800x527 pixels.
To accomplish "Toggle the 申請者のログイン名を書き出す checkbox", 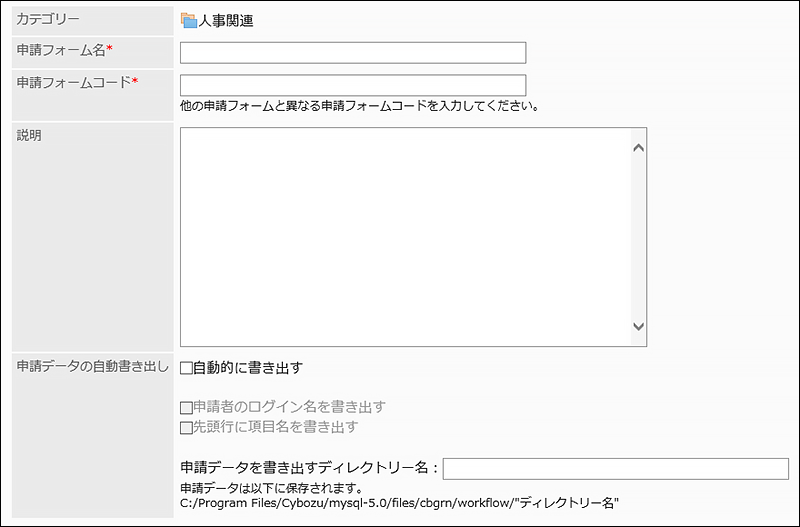I will (186, 408).
